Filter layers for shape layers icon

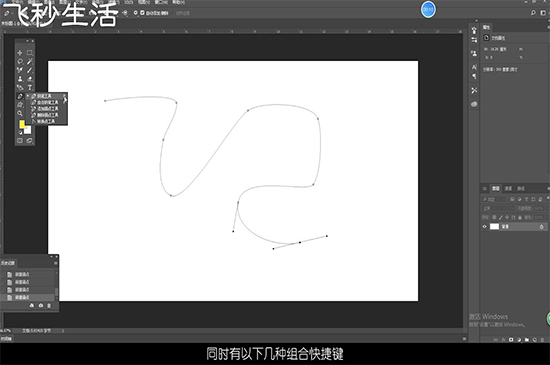[x=534, y=199]
